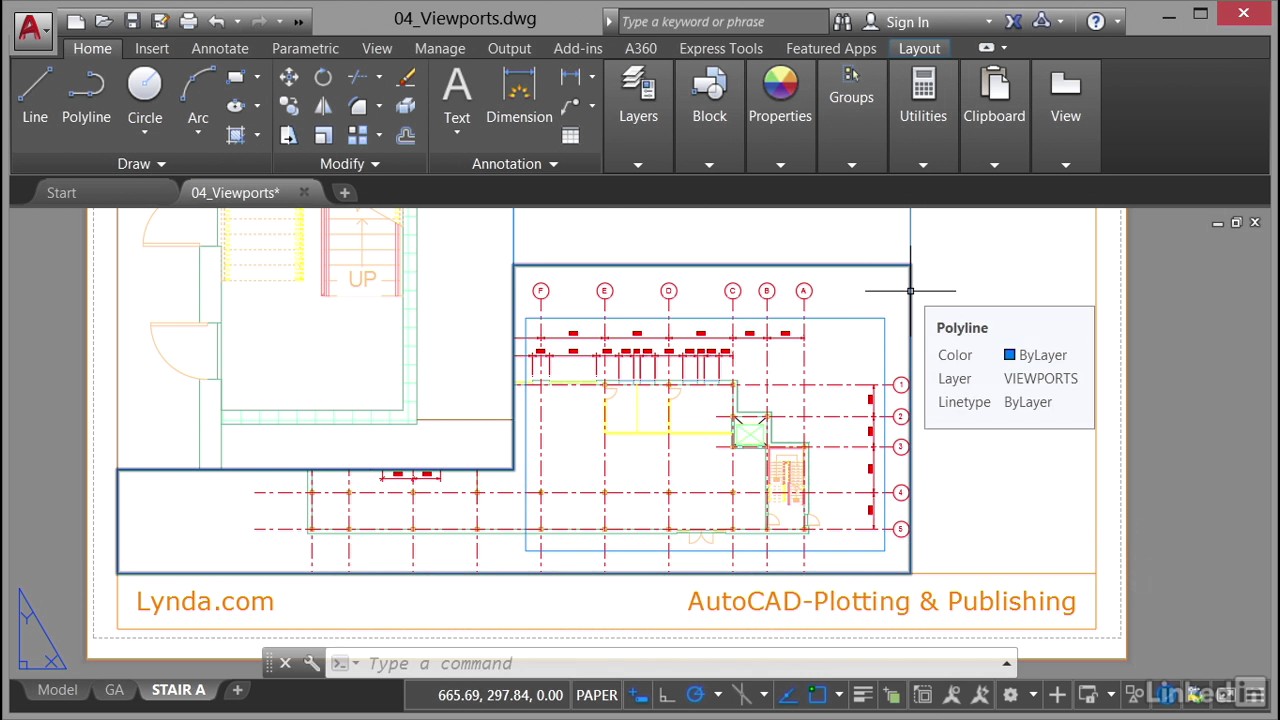Screen dimensions: 1280x720
Task: Toggle lineweight display in status bar
Action: click(x=863, y=695)
